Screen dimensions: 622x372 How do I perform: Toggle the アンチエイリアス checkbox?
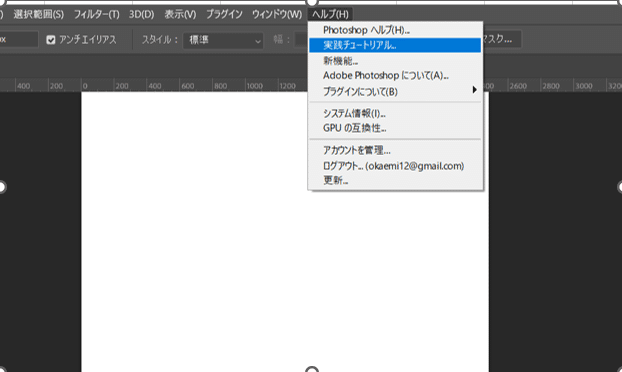click(51, 40)
